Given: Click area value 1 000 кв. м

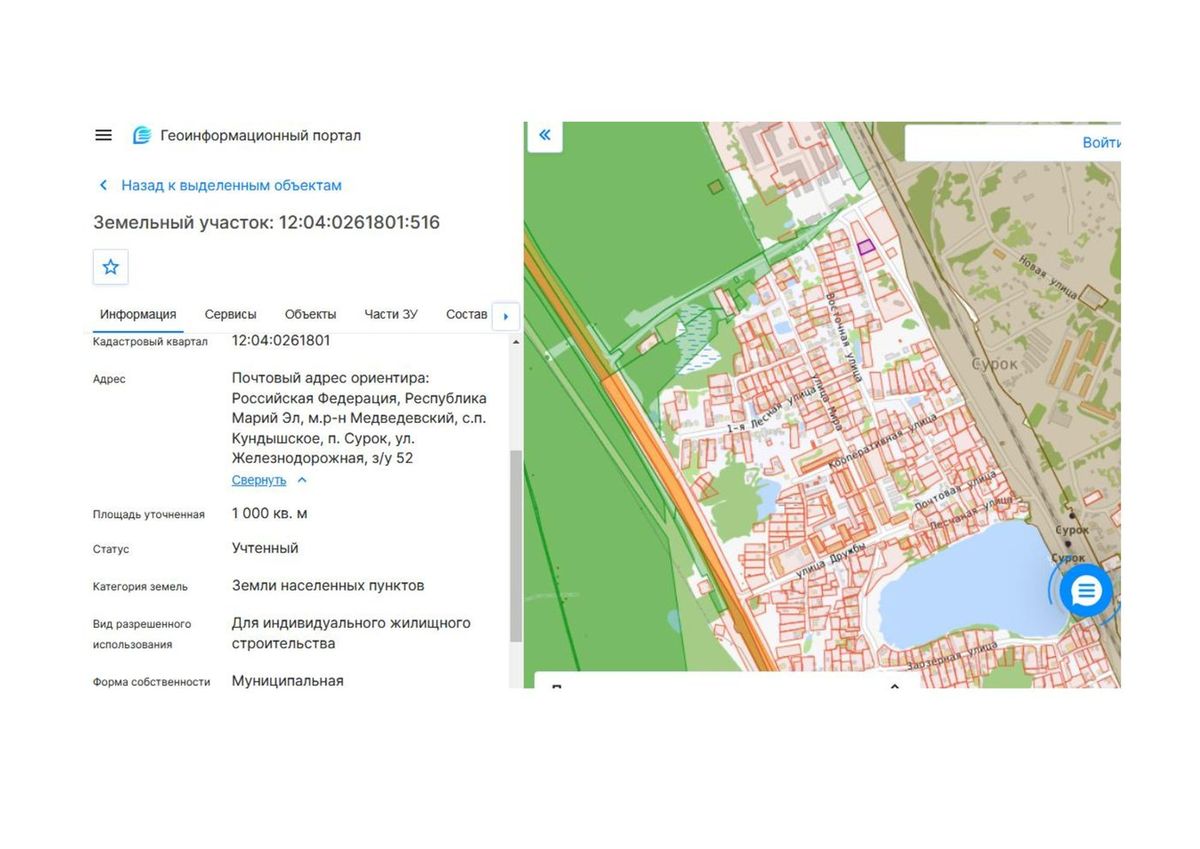Looking at the screenshot, I should pos(270,513).
